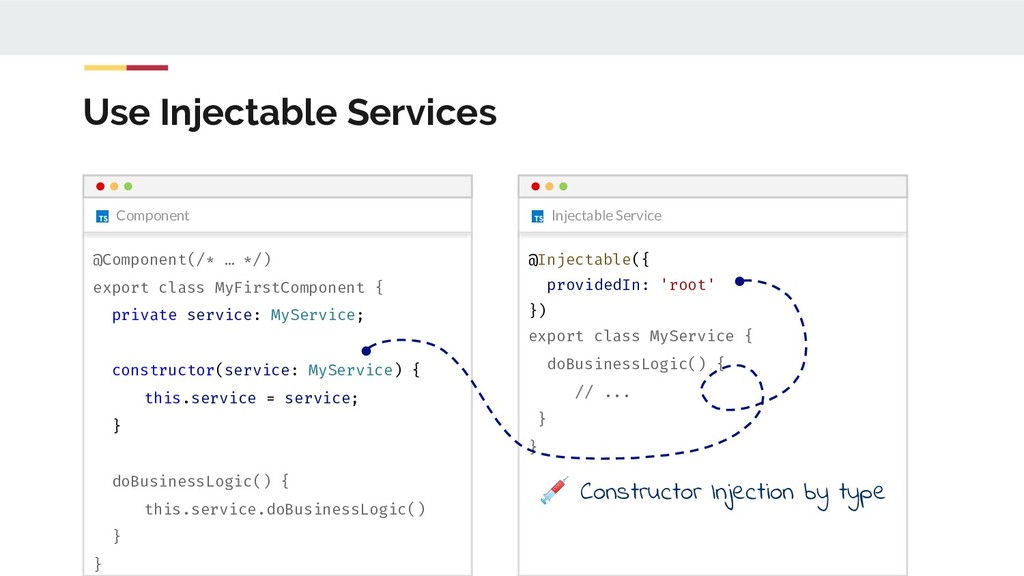Click 'export class MyFirstComponent {' line
Screen dimensions: 1024x576
238,288
